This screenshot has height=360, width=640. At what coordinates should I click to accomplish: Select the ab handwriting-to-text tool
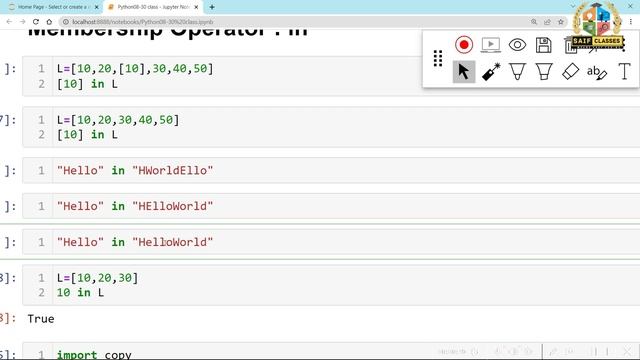[597, 72]
